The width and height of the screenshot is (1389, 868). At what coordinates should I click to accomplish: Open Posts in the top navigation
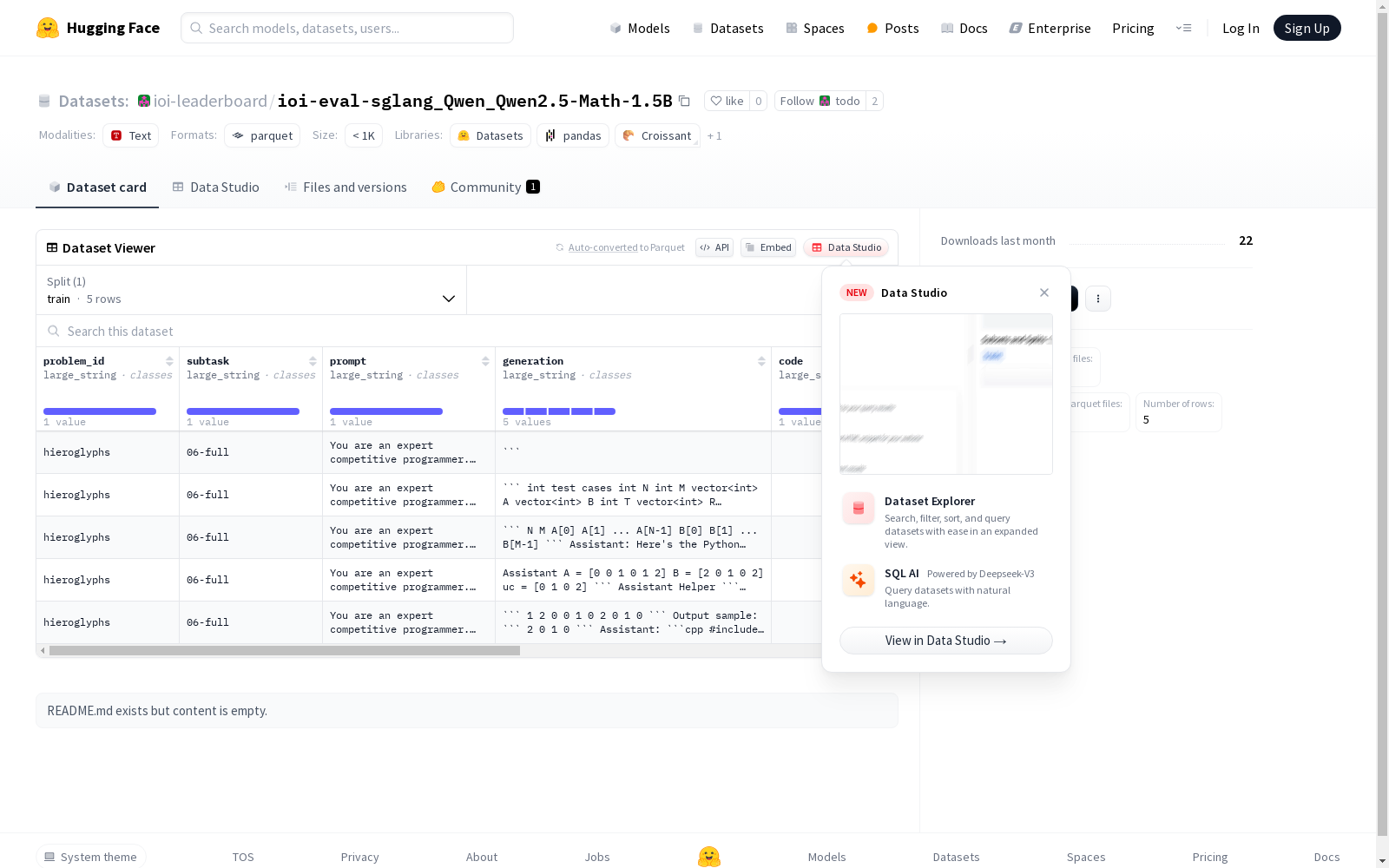pyautogui.click(x=892, y=28)
